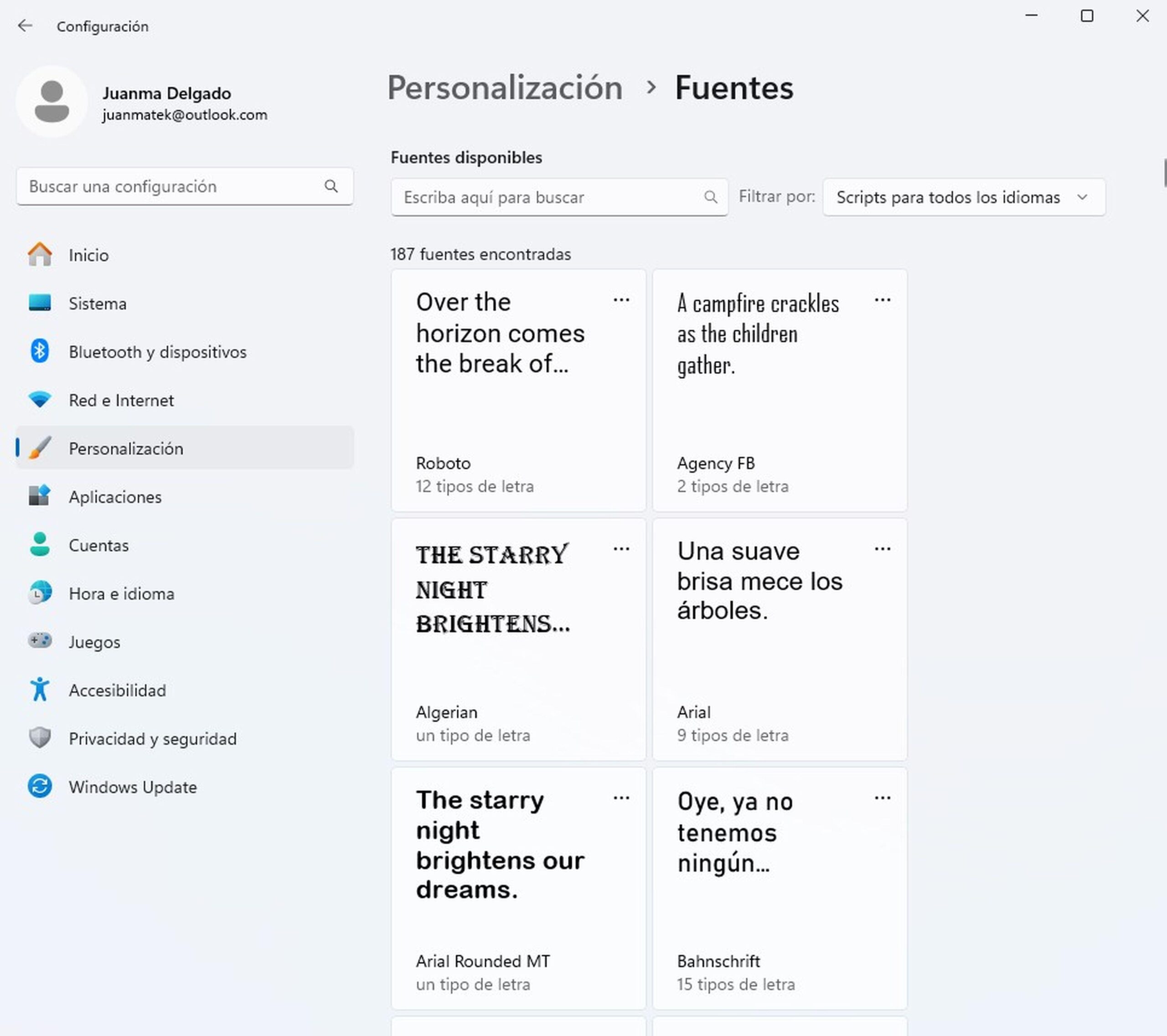Click the juanmatek@outlook.com email address
1167x1036 pixels.
pos(185,115)
